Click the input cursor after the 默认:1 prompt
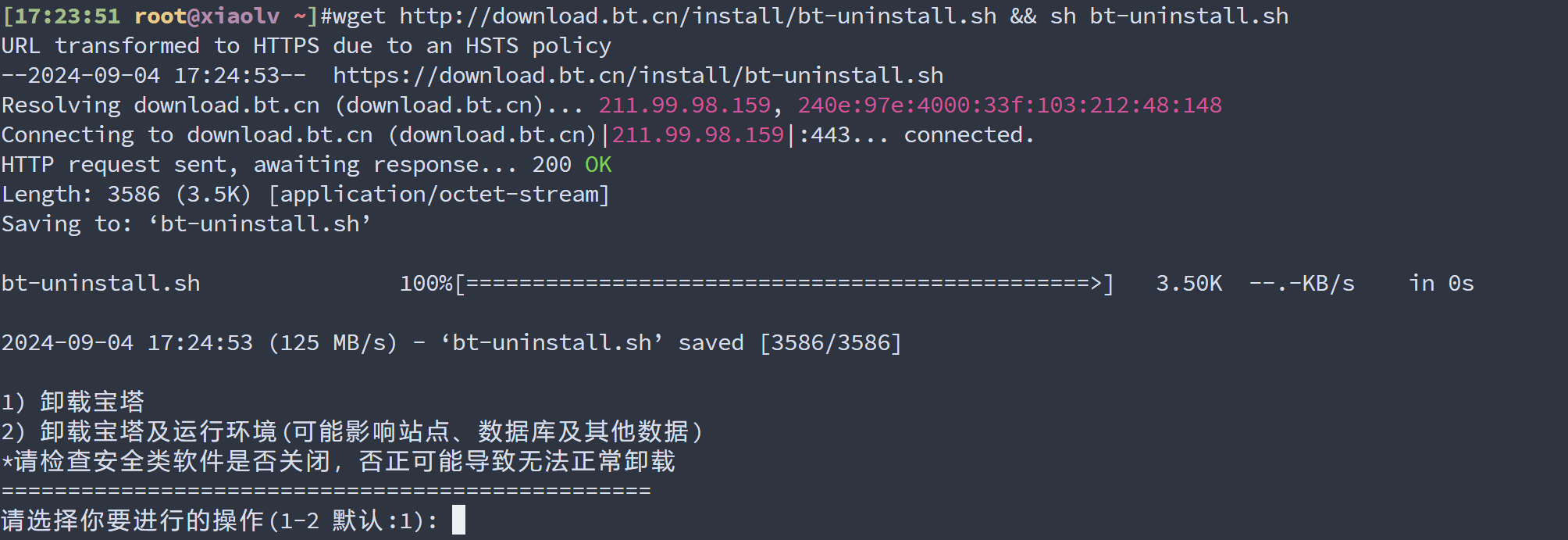 coord(458,520)
